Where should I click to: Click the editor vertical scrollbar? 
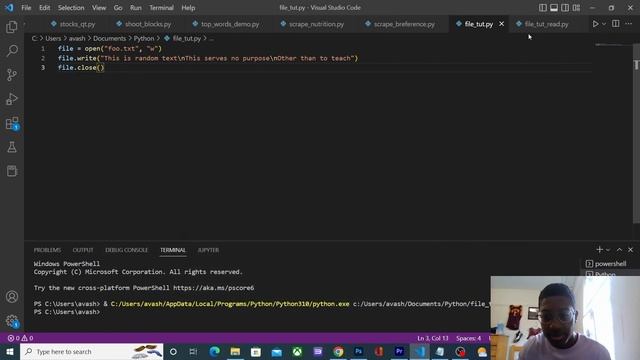[636, 135]
